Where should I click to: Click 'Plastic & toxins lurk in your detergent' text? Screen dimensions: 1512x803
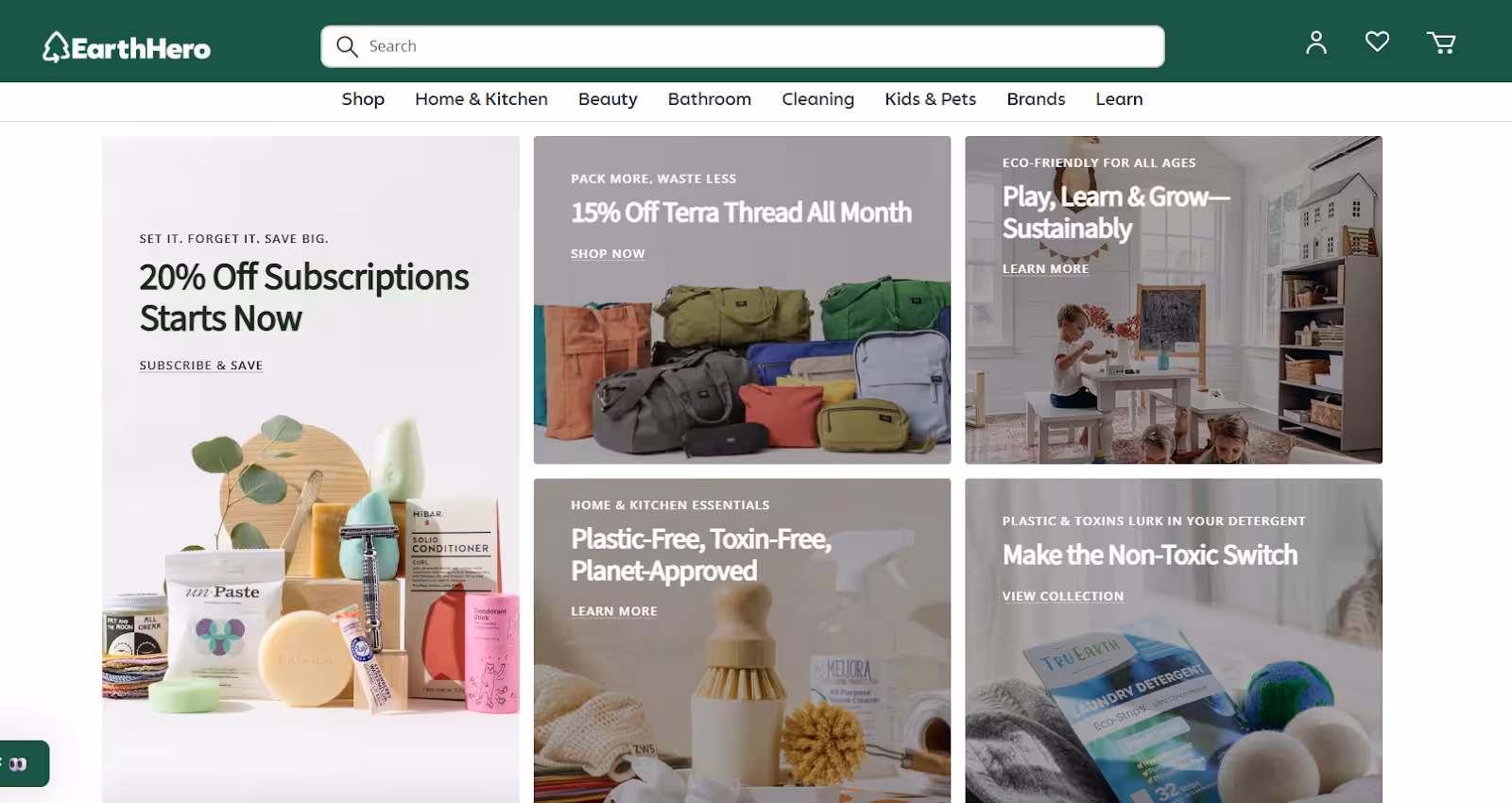[1154, 521]
